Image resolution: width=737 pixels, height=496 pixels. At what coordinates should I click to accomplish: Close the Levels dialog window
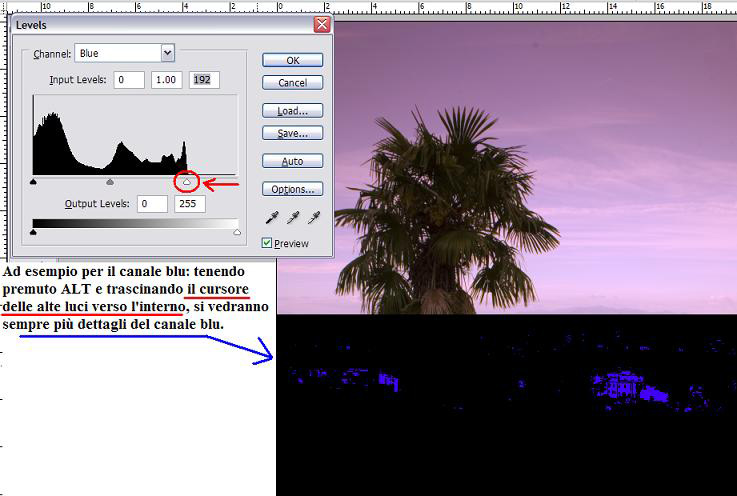click(321, 24)
